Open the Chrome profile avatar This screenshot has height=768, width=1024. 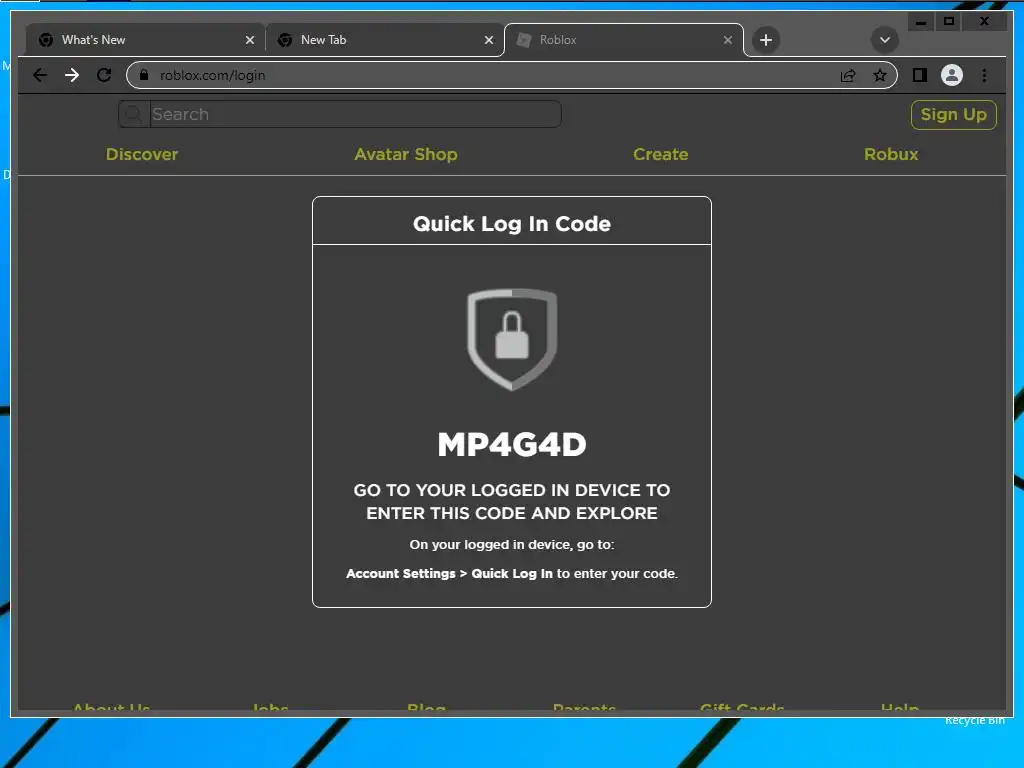click(952, 75)
